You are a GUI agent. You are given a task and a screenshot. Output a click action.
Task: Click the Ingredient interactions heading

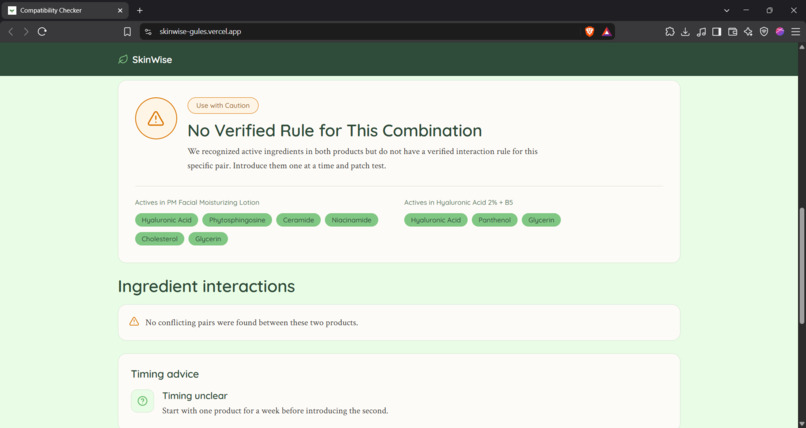(206, 286)
